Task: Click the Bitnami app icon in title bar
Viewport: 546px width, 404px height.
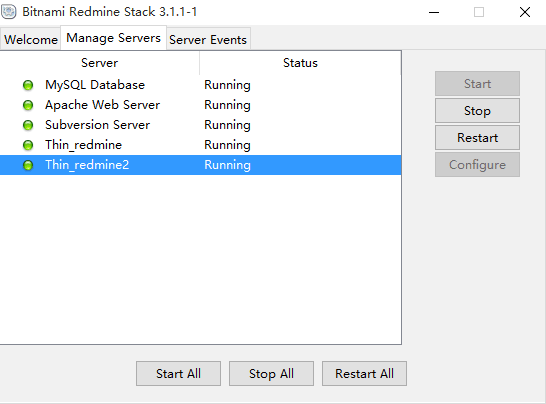Action: [8, 11]
